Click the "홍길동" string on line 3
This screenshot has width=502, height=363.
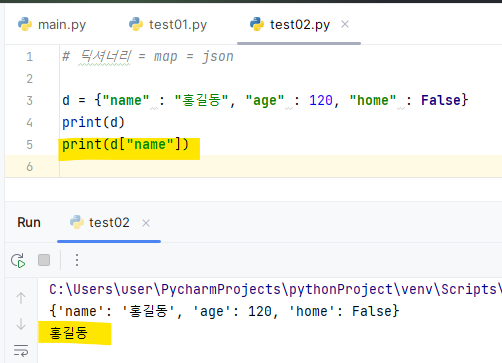pyautogui.click(x=201, y=100)
